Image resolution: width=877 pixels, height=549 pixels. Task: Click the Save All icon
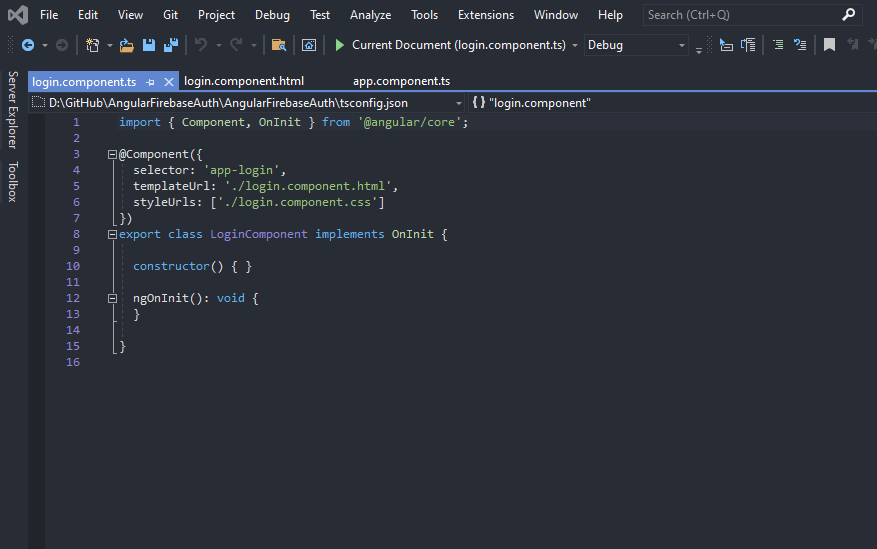click(171, 45)
